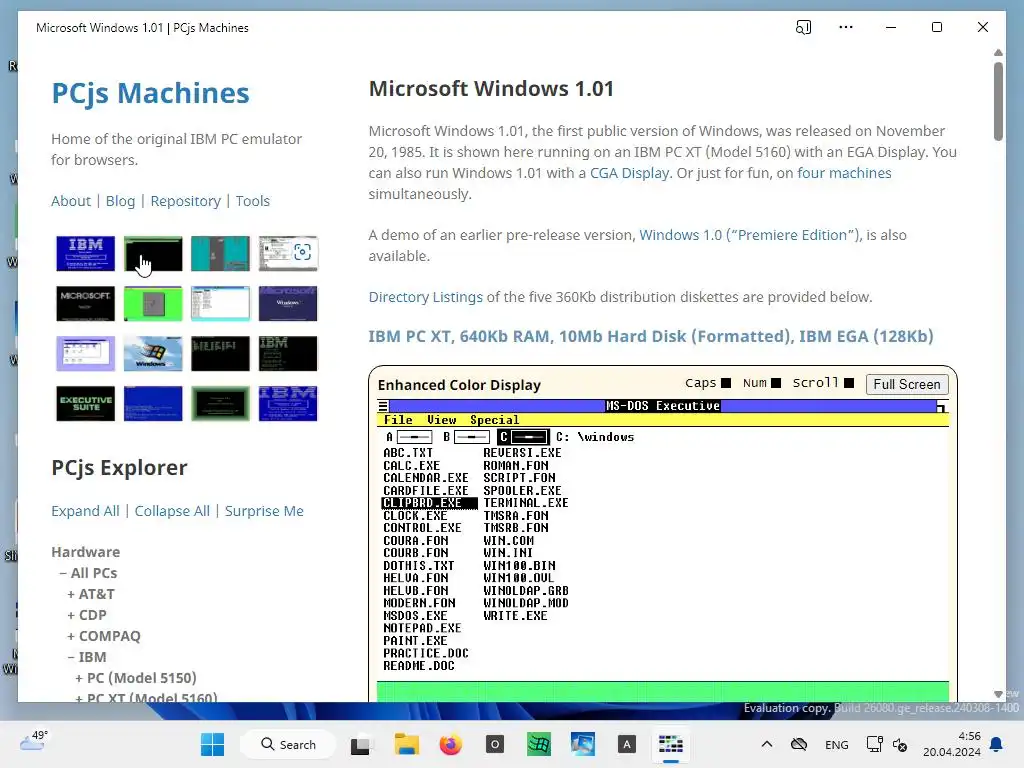Screen dimensions: 1024x768
Task: Launch File Explorer from the taskbar
Action: (x=406, y=744)
